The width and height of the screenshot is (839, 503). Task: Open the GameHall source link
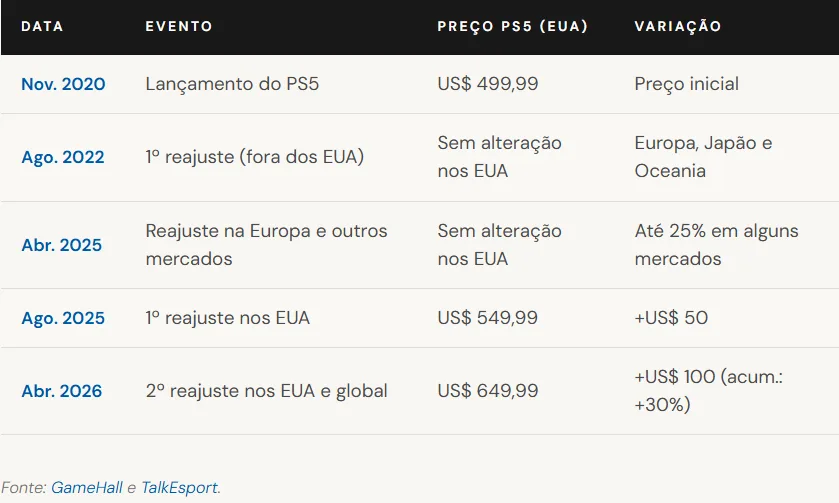tap(87, 487)
